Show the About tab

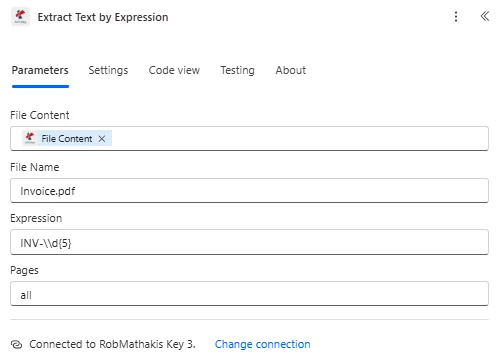(x=290, y=70)
